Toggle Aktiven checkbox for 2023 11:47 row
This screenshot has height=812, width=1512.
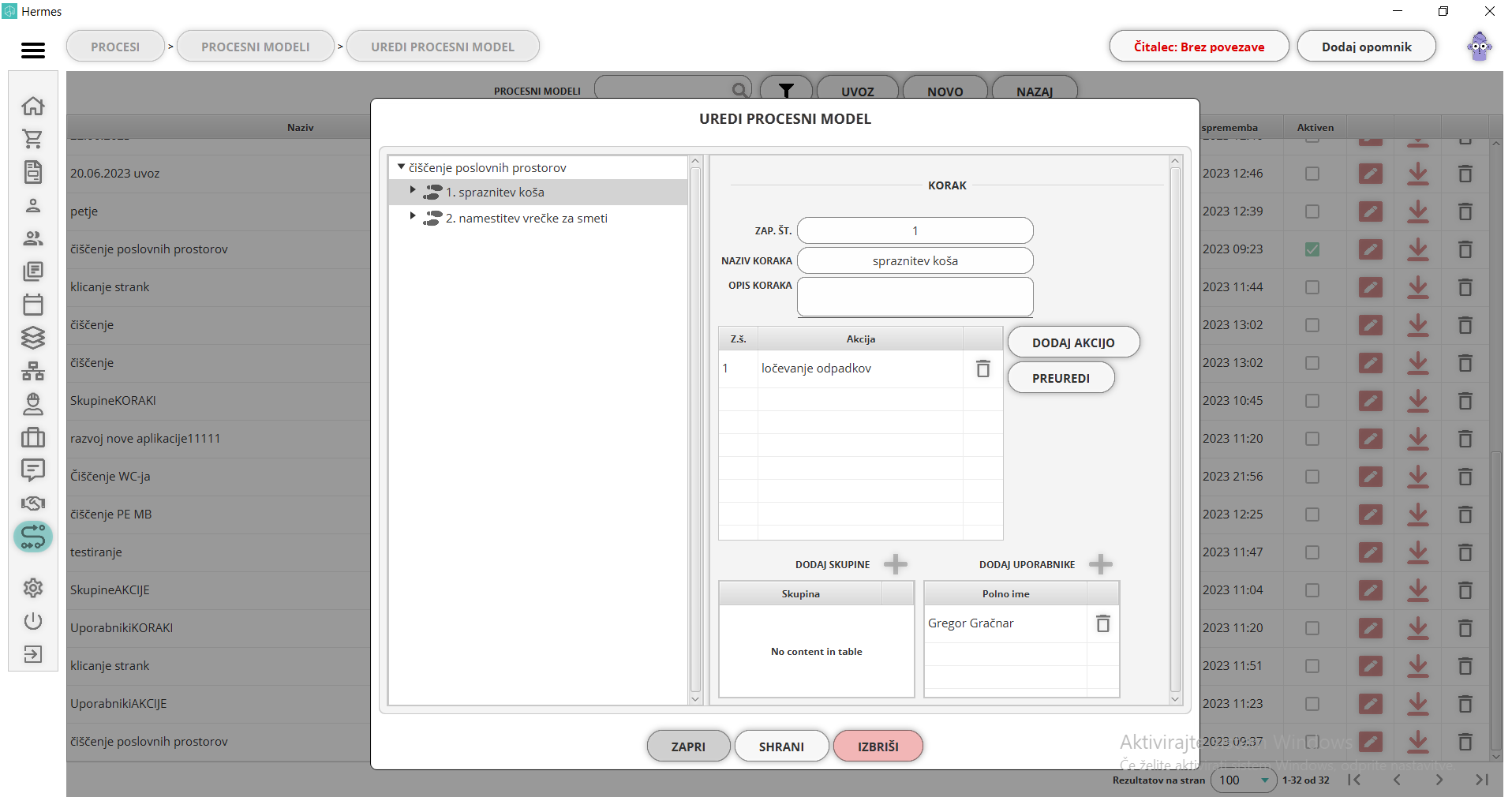click(x=1312, y=552)
